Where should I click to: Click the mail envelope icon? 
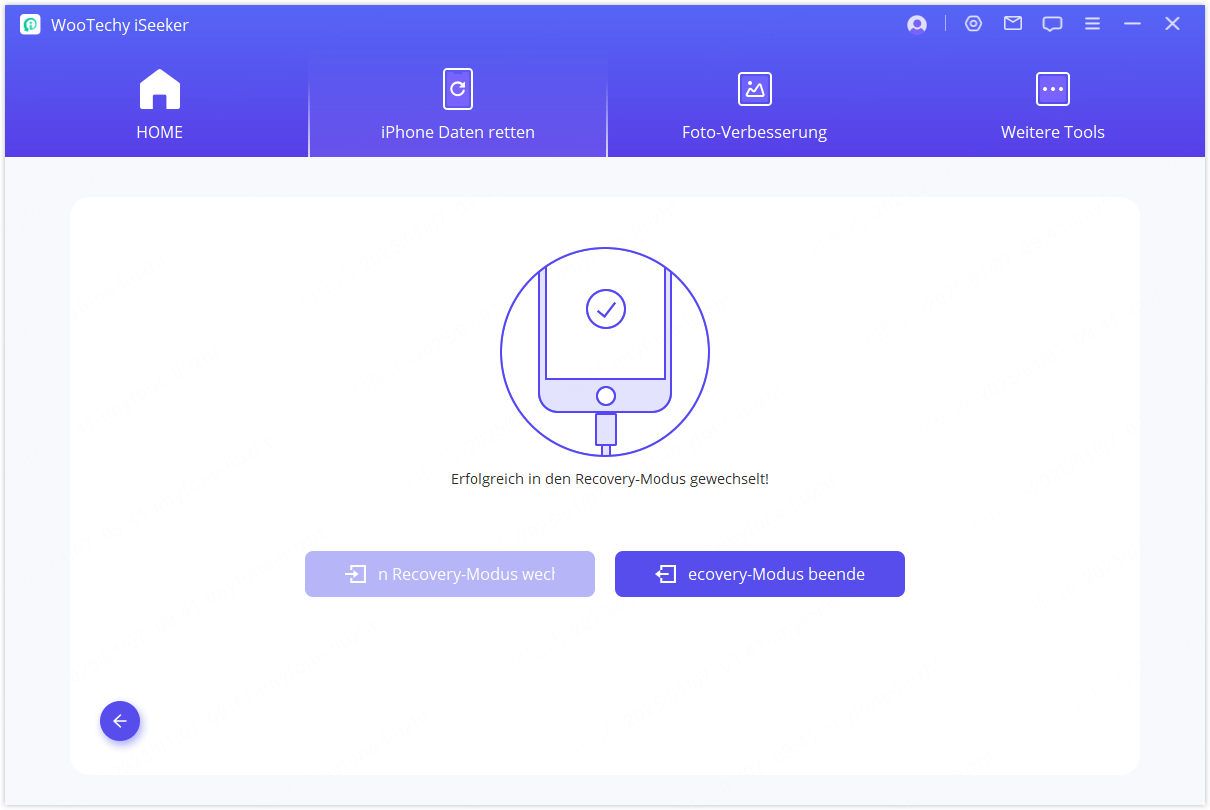click(x=1013, y=24)
